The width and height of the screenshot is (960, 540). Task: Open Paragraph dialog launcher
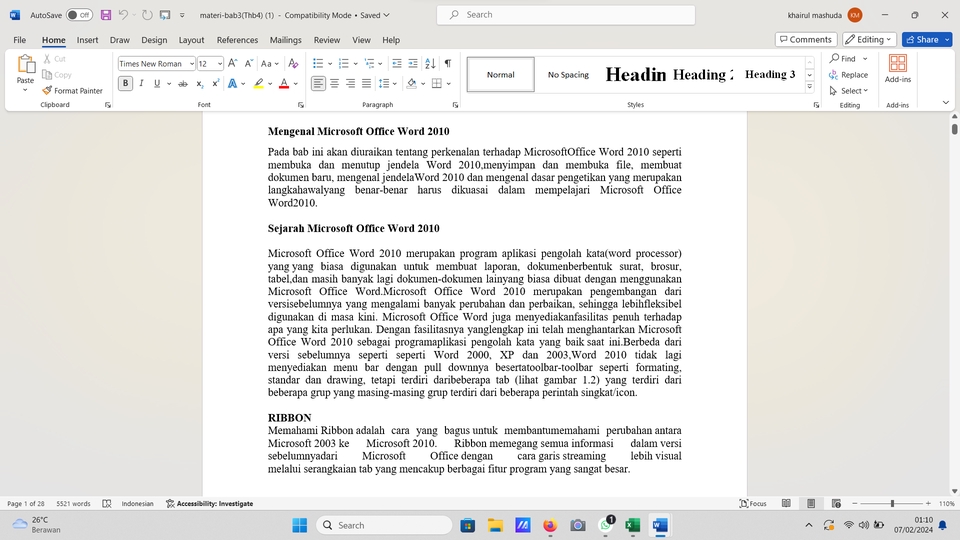point(455,105)
